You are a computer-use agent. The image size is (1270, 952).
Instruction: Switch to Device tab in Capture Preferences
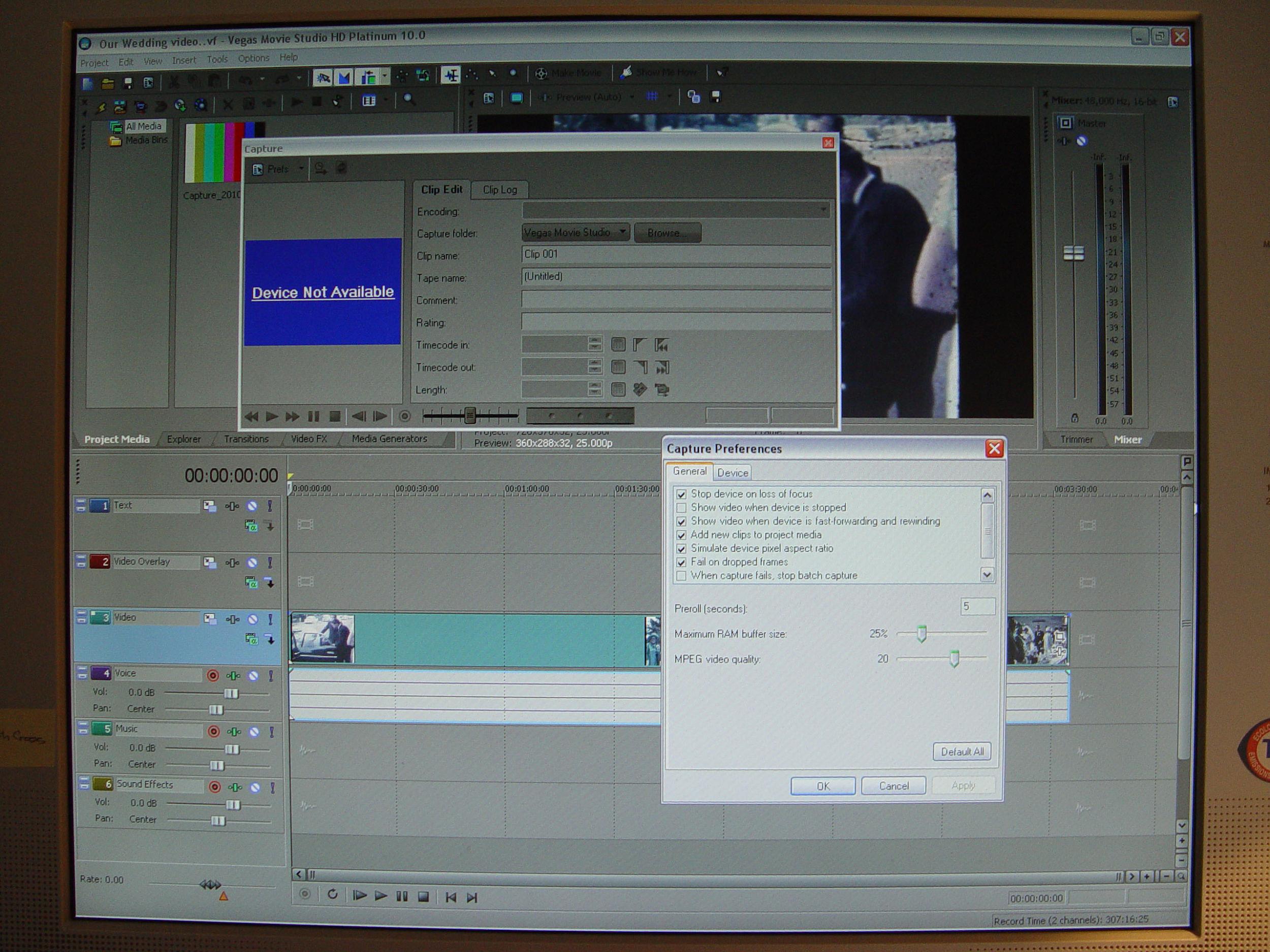coord(732,473)
